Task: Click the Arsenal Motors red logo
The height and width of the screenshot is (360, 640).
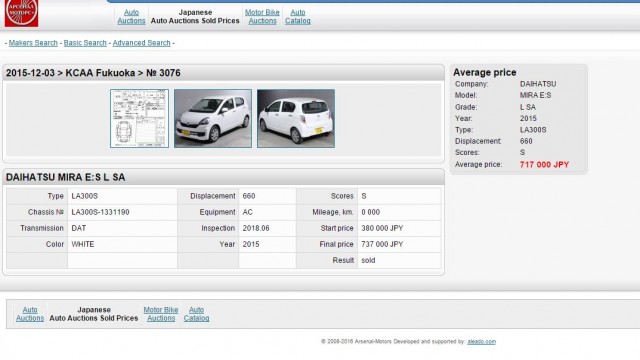Action: [x=21, y=13]
